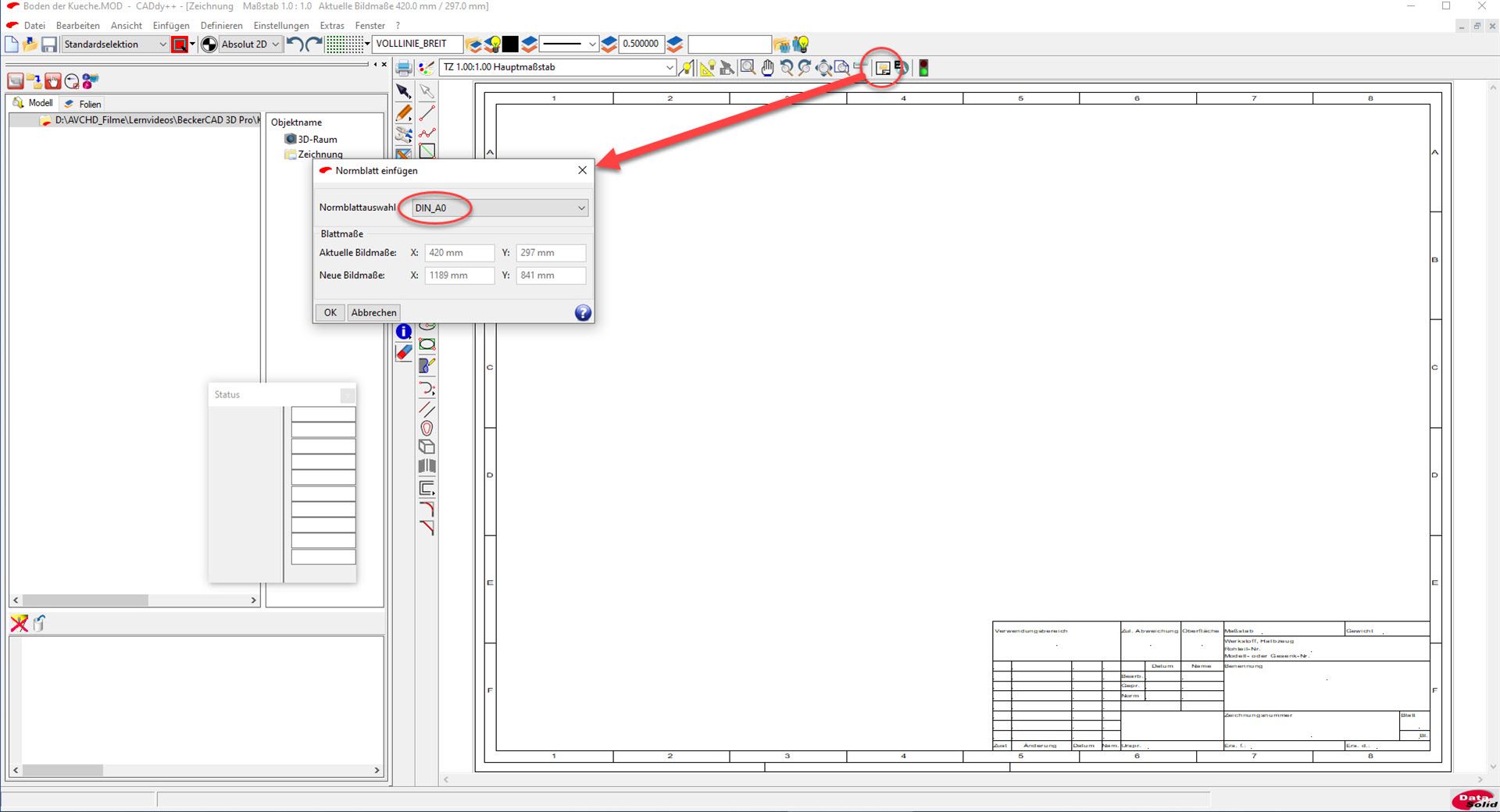Close the Normblatt einfügen dialog

[582, 170]
